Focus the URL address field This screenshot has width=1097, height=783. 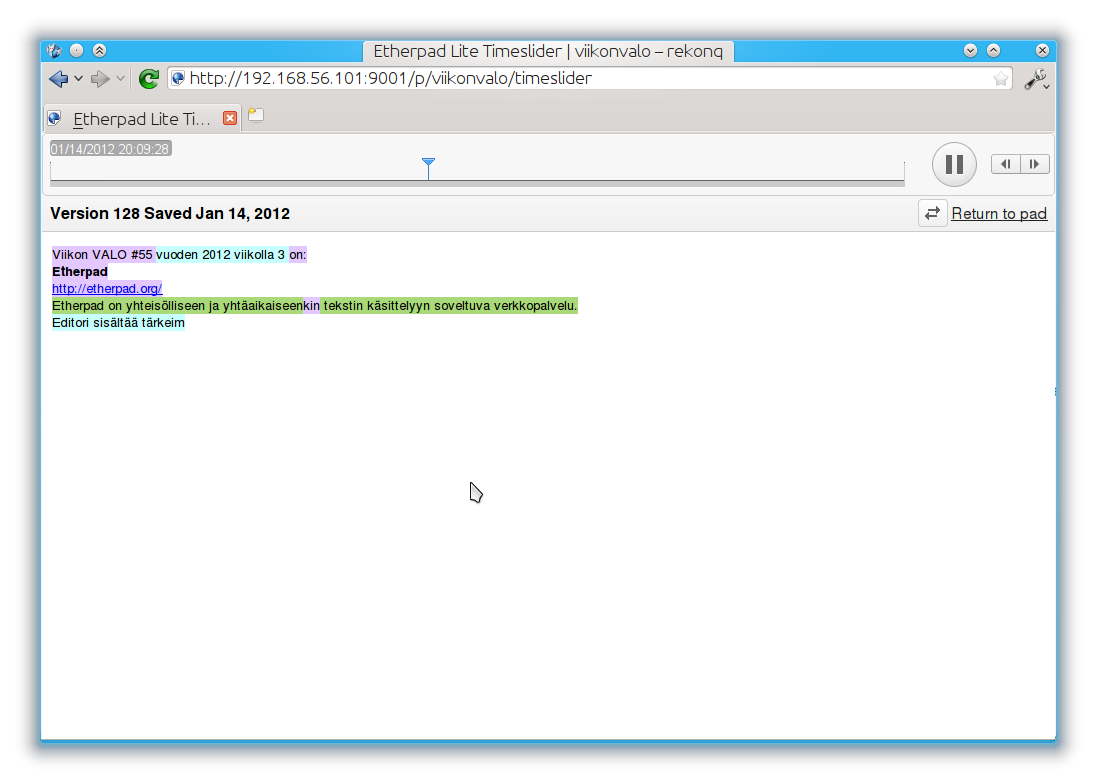pyautogui.click(x=589, y=78)
